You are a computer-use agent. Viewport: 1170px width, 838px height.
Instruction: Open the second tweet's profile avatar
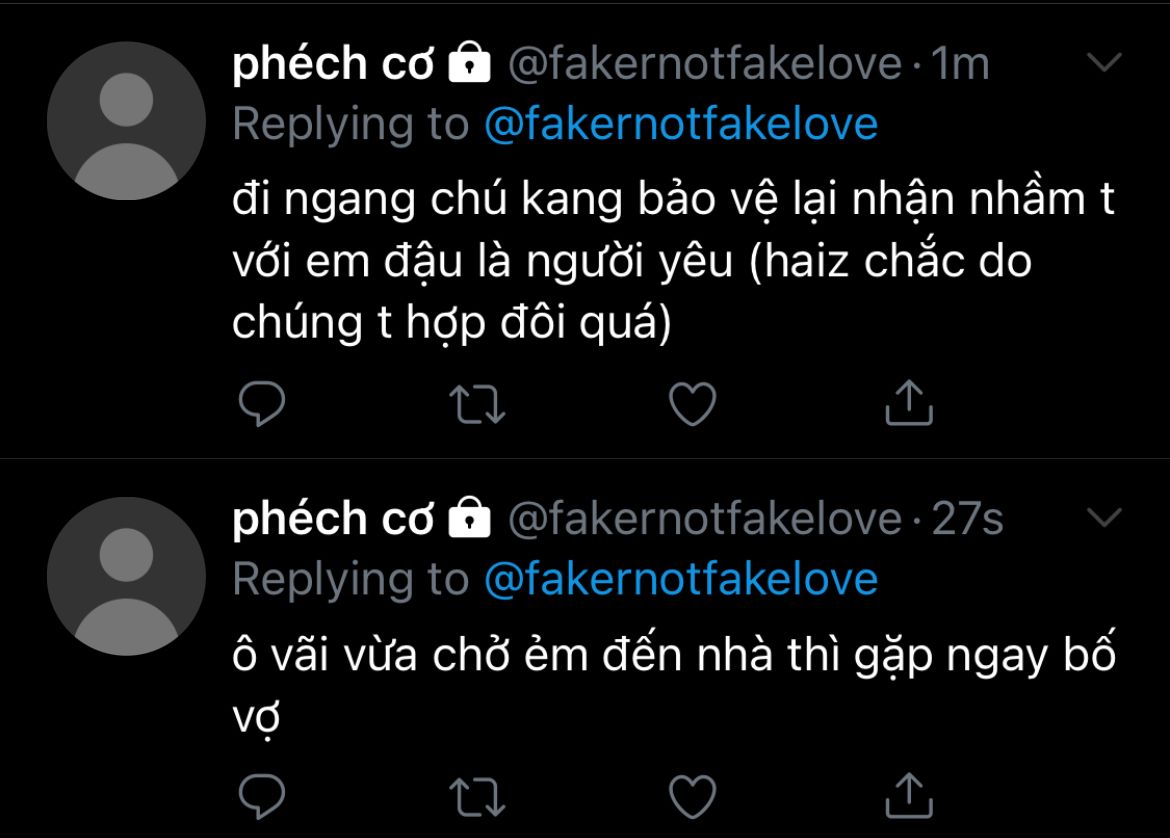(x=126, y=576)
